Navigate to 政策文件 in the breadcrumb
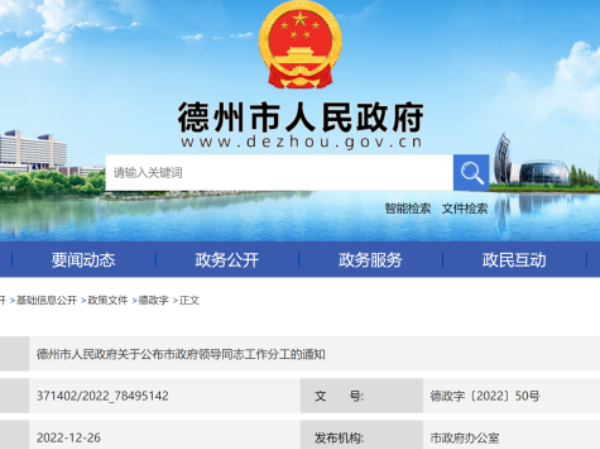This screenshot has width=600, height=449. 108,300
